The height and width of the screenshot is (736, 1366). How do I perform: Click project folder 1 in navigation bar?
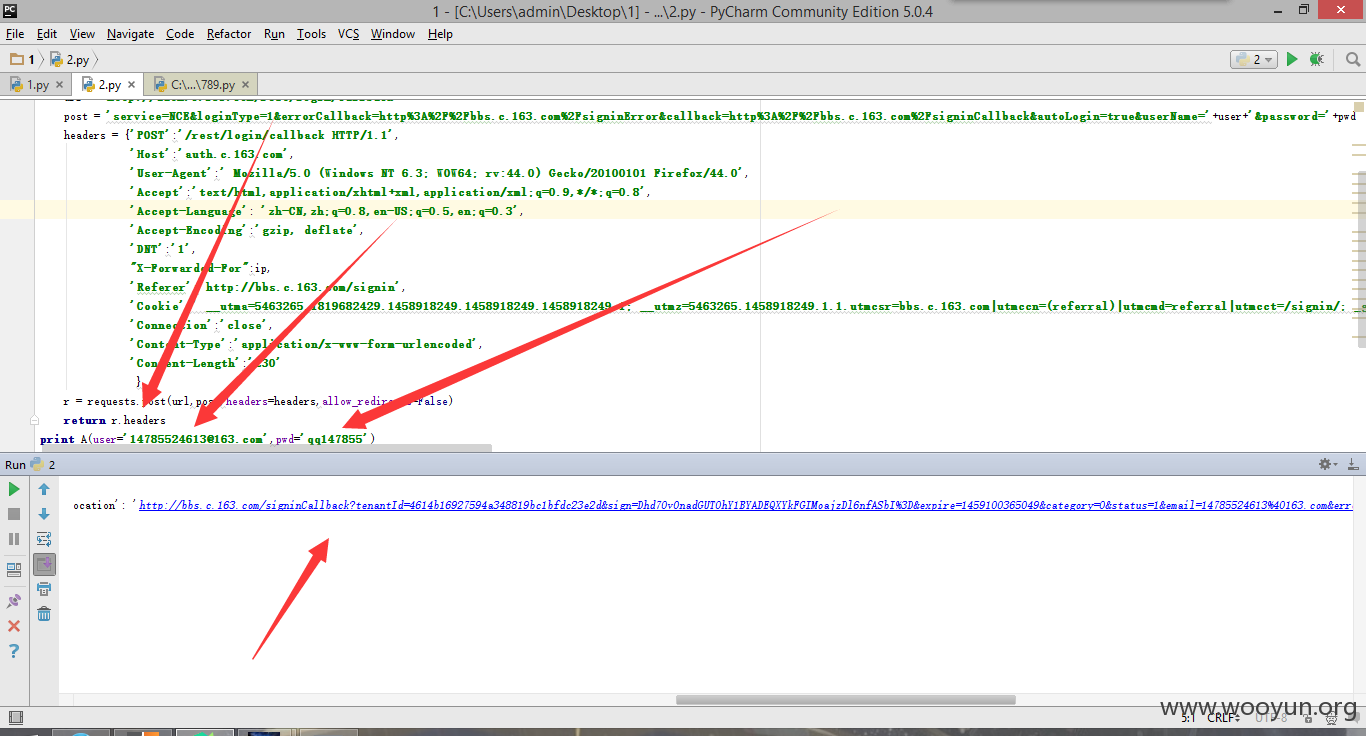[23, 60]
